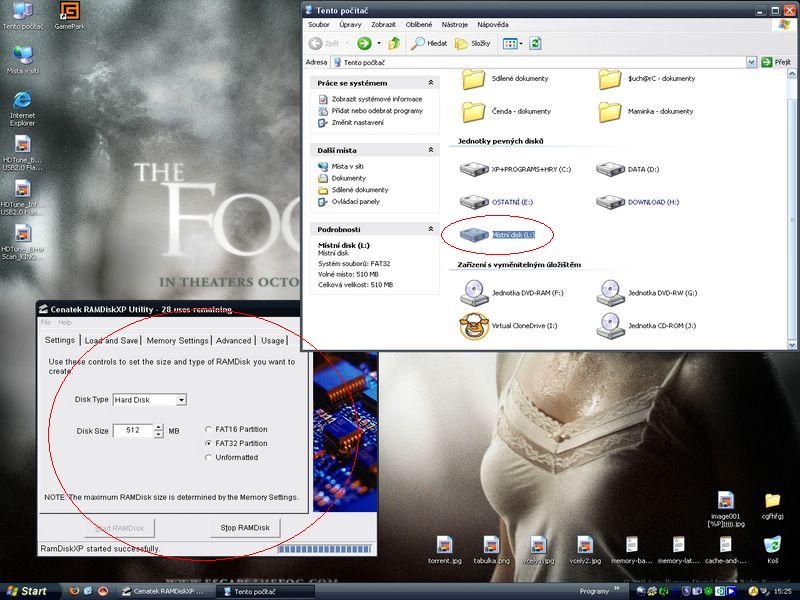Select the Sdílené dokumenty folder icon
Image resolution: width=800 pixels, height=600 pixels.
coord(473,79)
